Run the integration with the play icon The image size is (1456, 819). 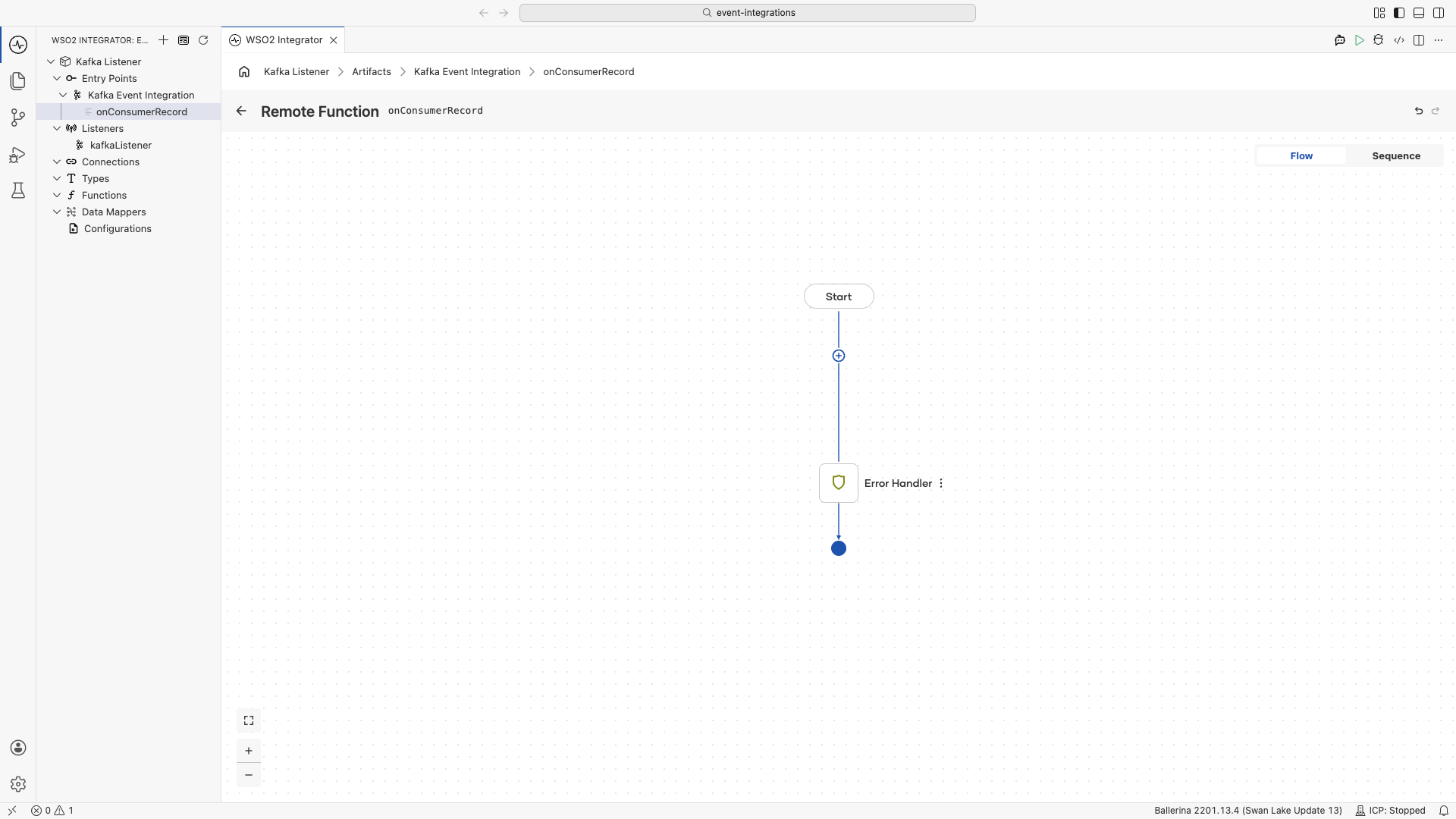[x=1360, y=40]
